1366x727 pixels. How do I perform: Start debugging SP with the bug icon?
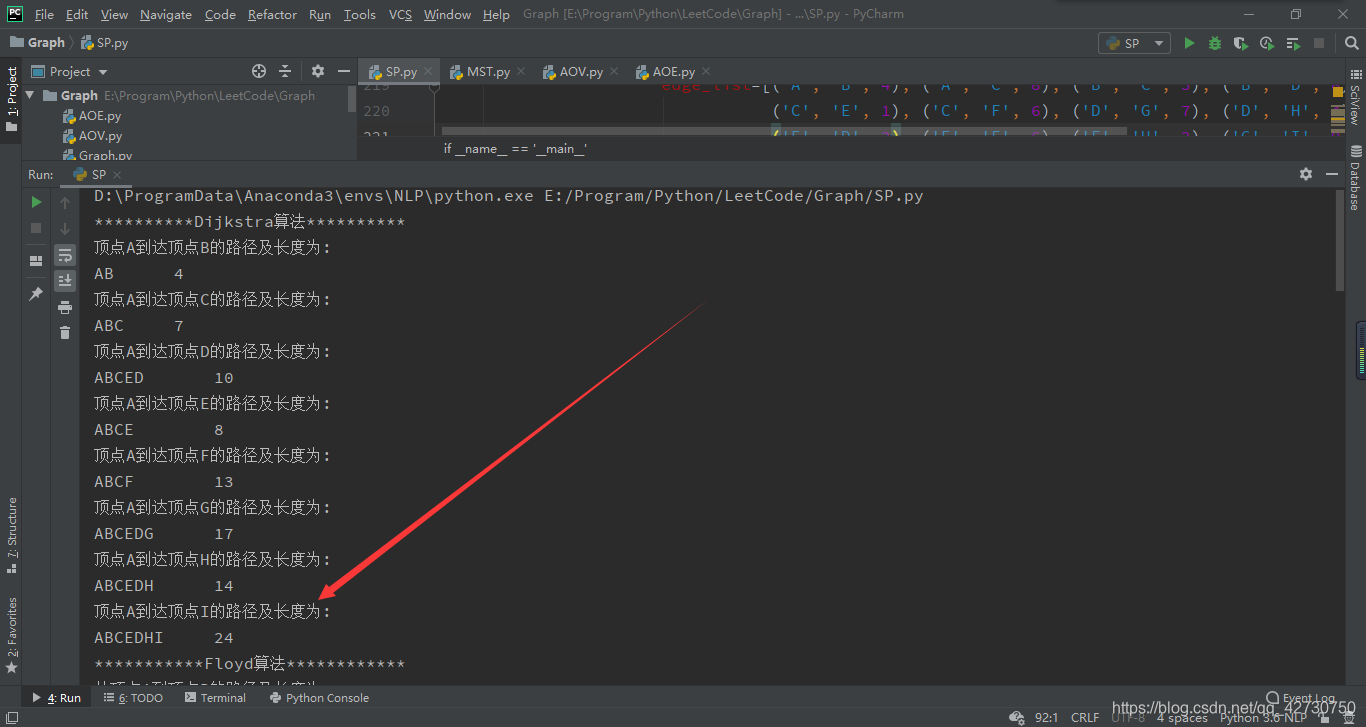(x=1215, y=43)
